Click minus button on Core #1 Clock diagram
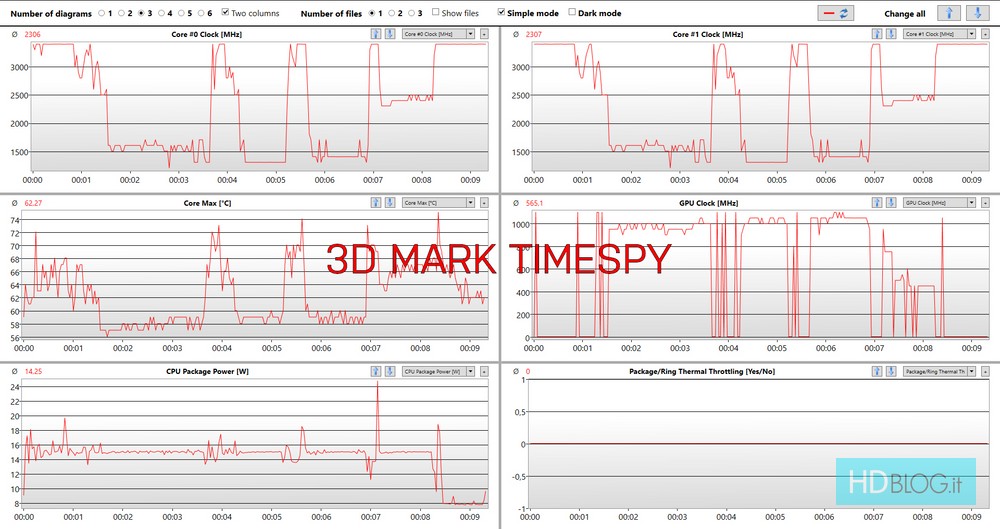The image size is (1000, 529). (985, 34)
